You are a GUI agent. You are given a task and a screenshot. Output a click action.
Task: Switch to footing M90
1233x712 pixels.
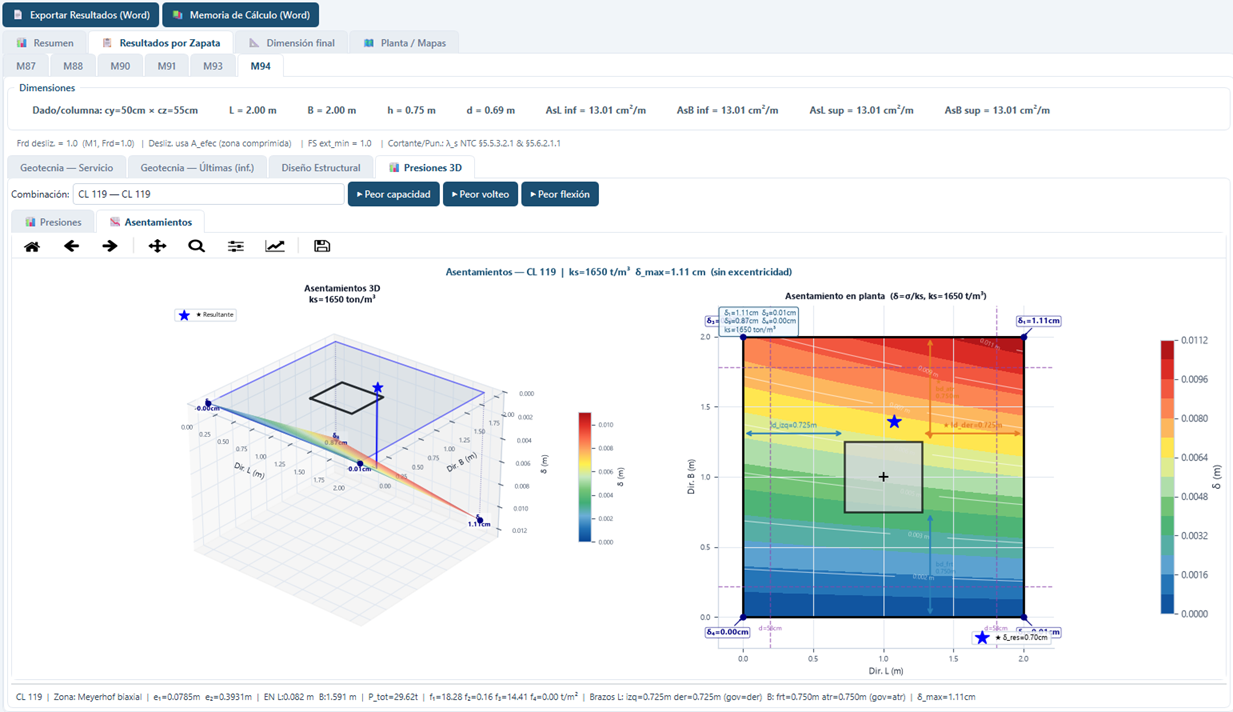[x=120, y=66]
